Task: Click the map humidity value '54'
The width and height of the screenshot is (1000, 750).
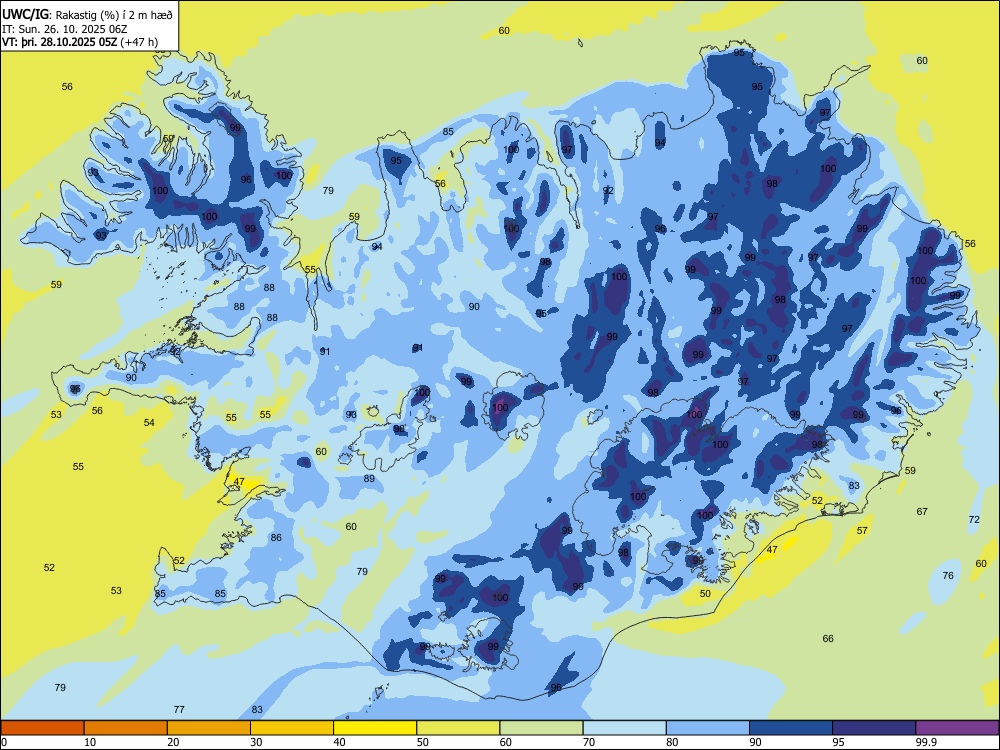Action: tap(149, 422)
